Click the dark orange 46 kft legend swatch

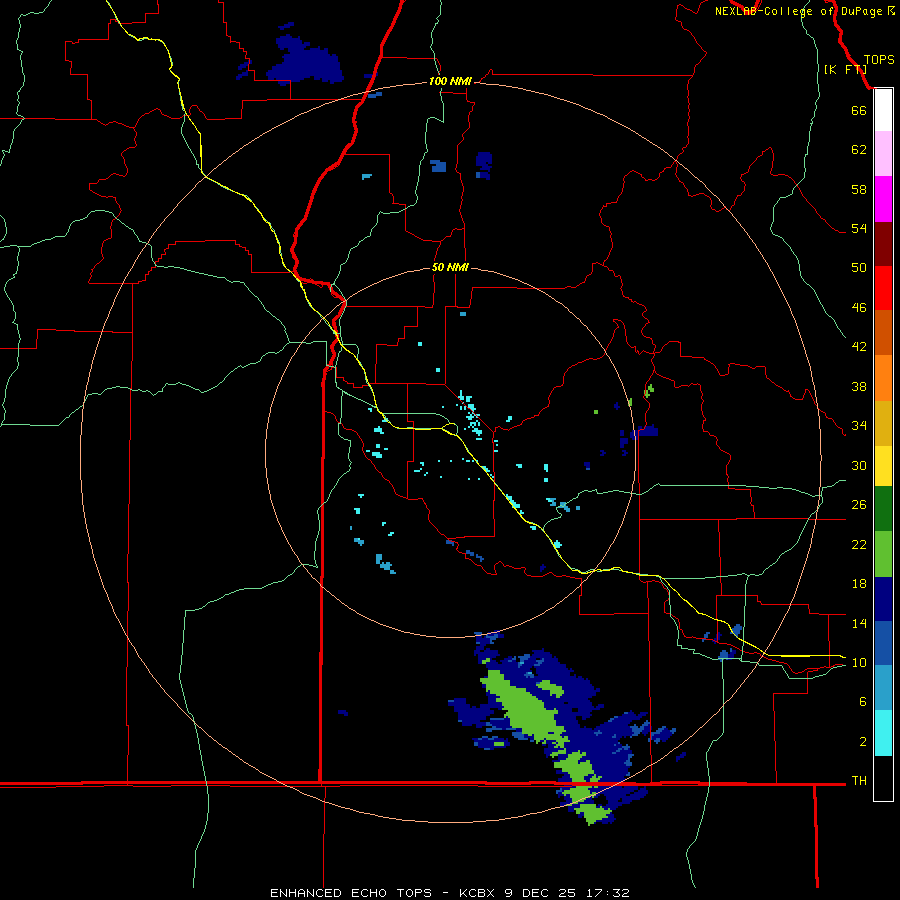pyautogui.click(x=883, y=333)
